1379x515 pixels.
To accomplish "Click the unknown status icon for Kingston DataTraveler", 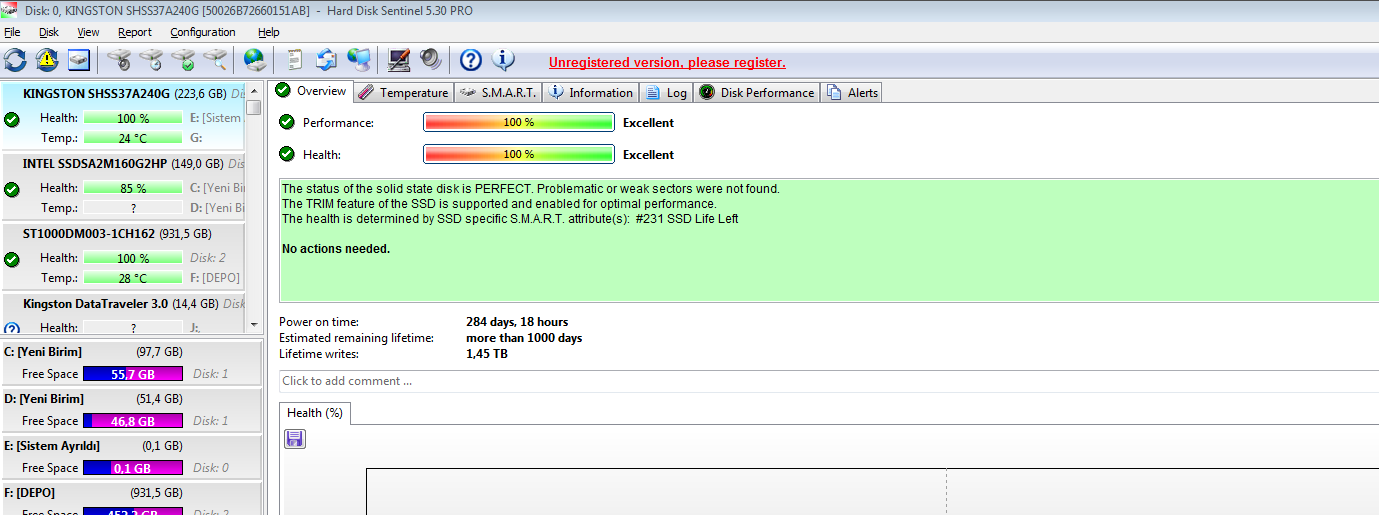I will [12, 328].
